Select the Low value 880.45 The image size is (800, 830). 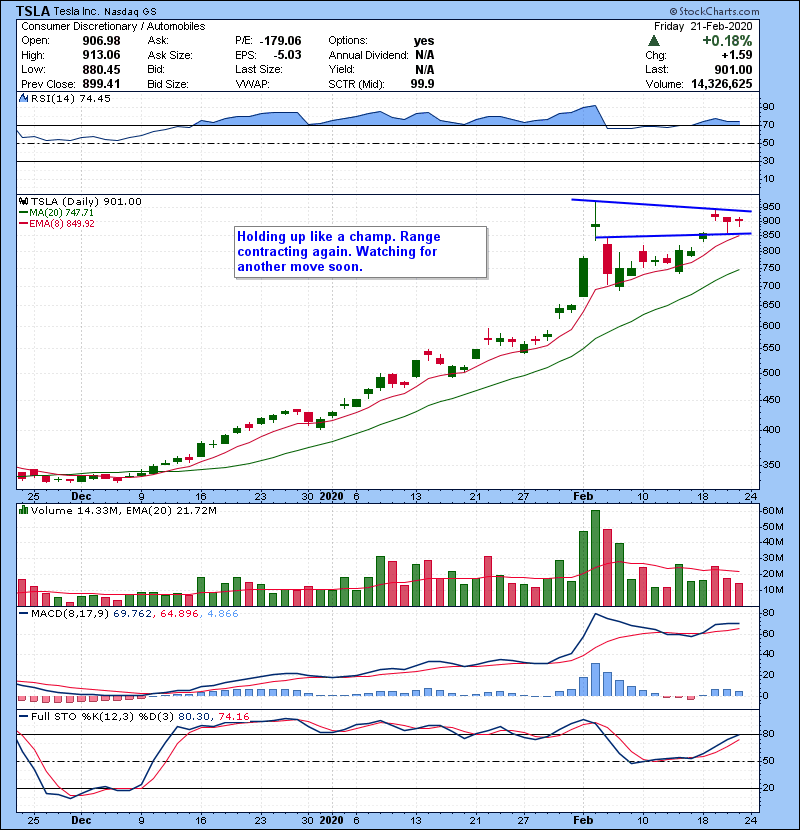click(x=101, y=69)
